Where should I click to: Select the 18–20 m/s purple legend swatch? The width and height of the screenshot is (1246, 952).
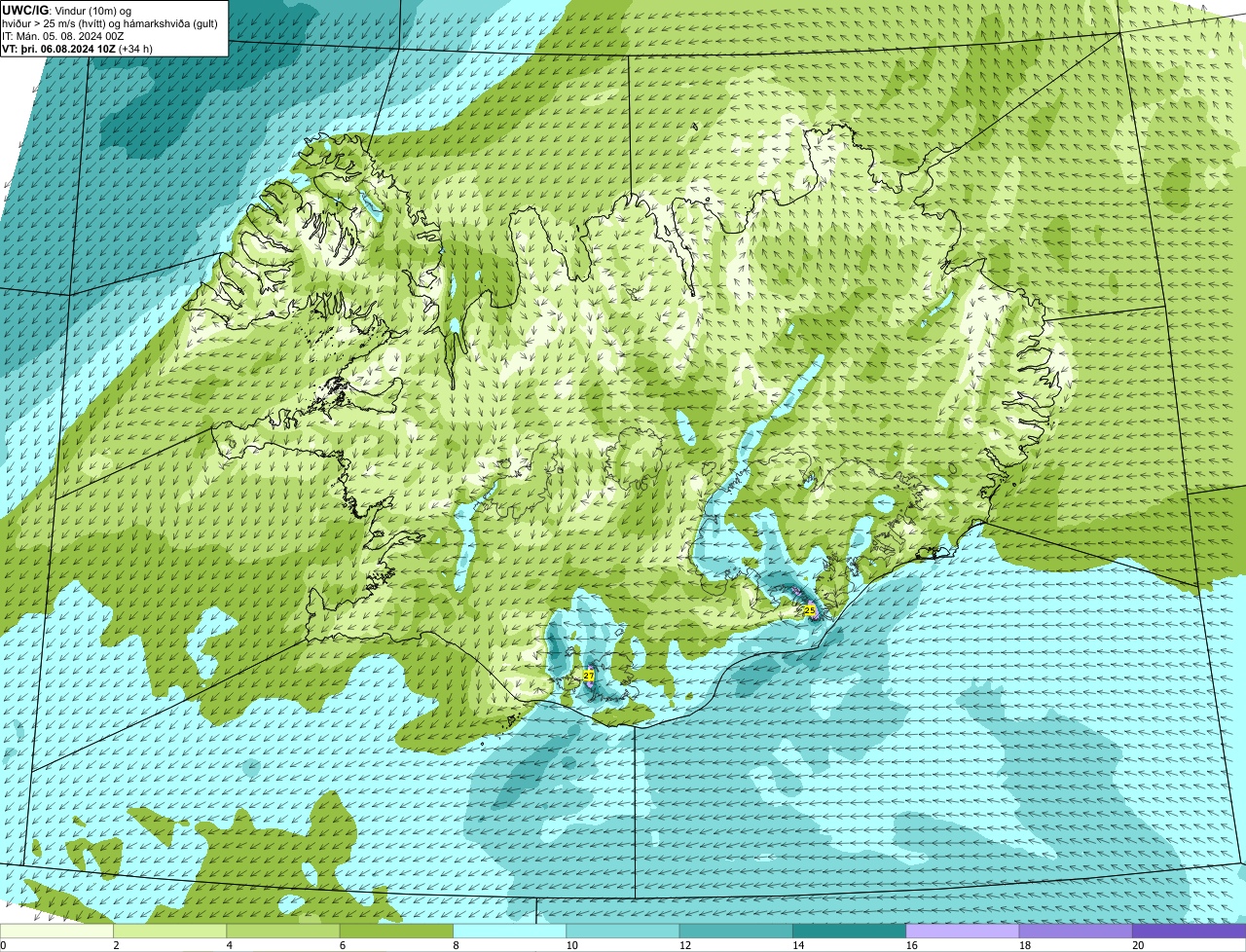coord(1076,931)
